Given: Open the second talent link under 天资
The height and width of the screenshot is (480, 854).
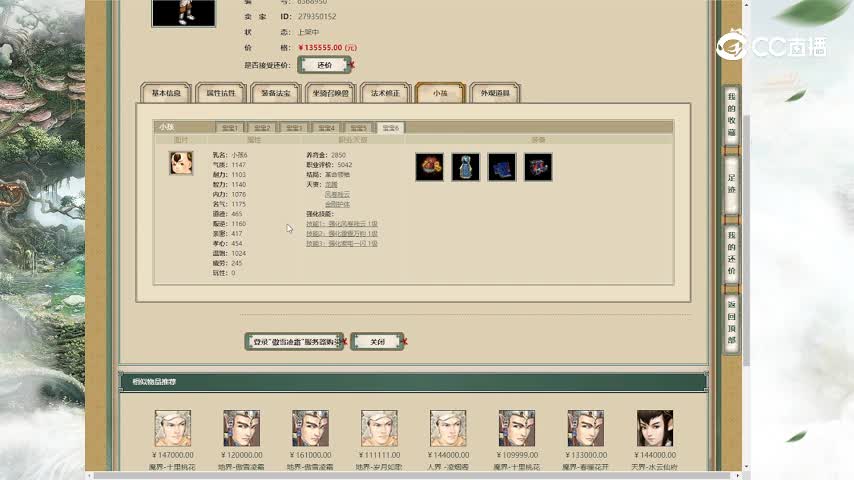Looking at the screenshot, I should (338, 195).
